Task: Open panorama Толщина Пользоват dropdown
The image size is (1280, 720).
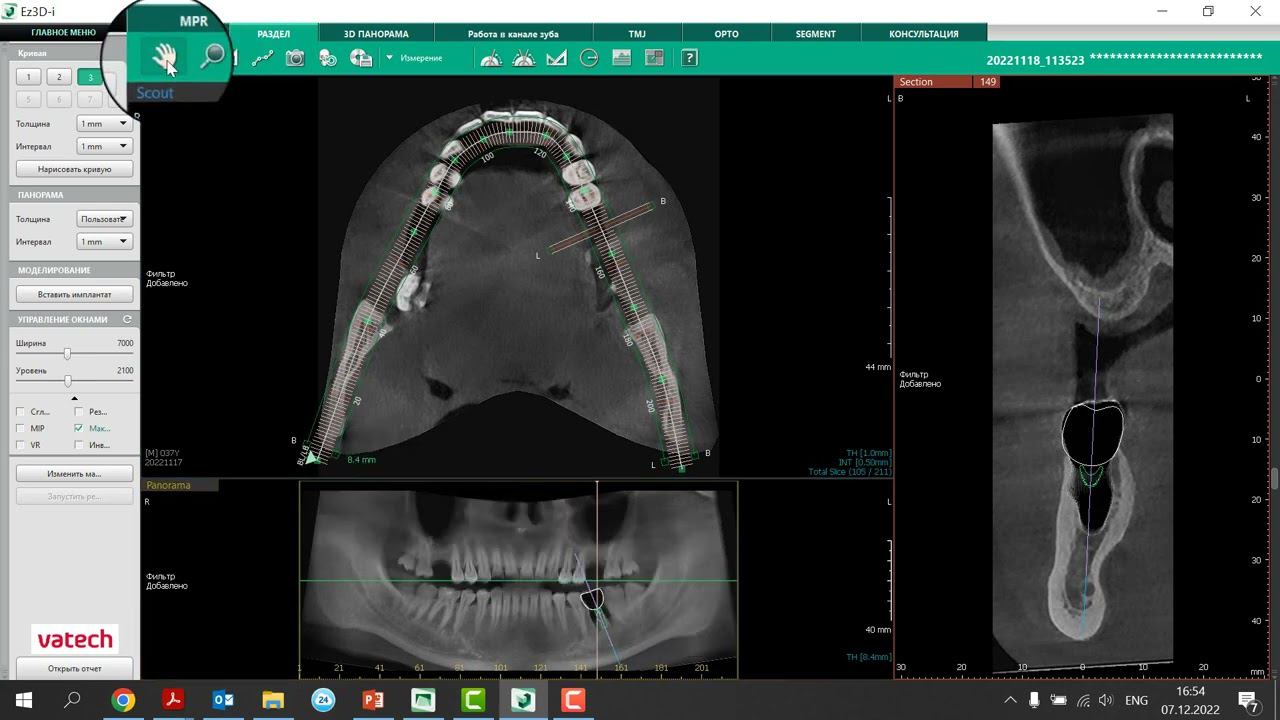Action: coord(104,219)
